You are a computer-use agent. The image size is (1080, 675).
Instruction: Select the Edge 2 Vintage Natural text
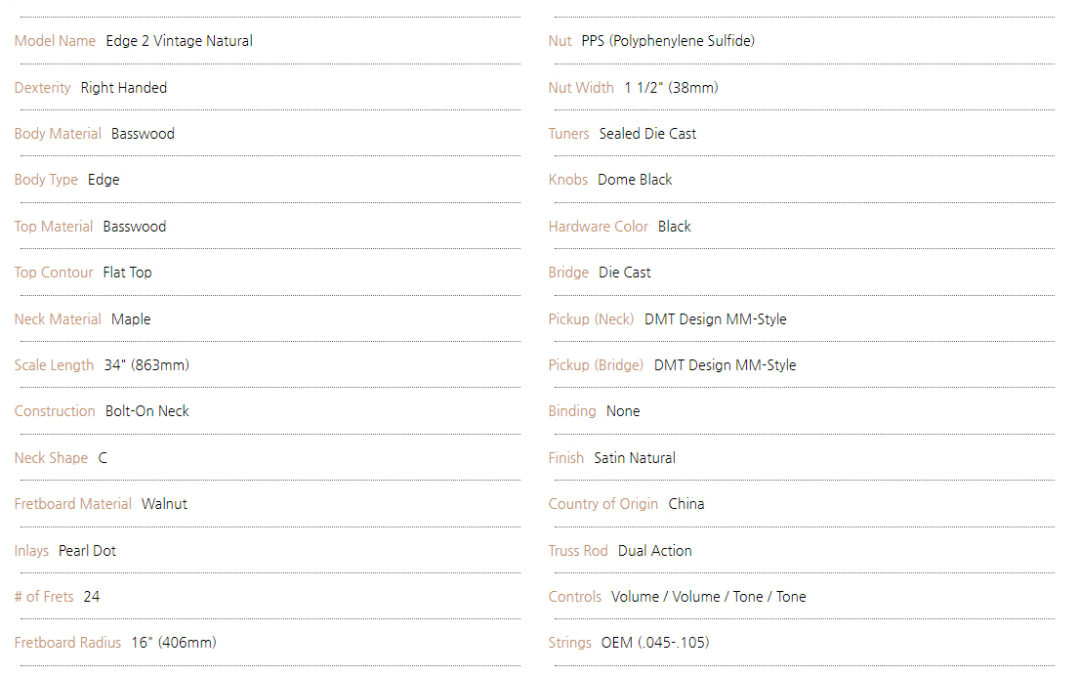tap(179, 41)
